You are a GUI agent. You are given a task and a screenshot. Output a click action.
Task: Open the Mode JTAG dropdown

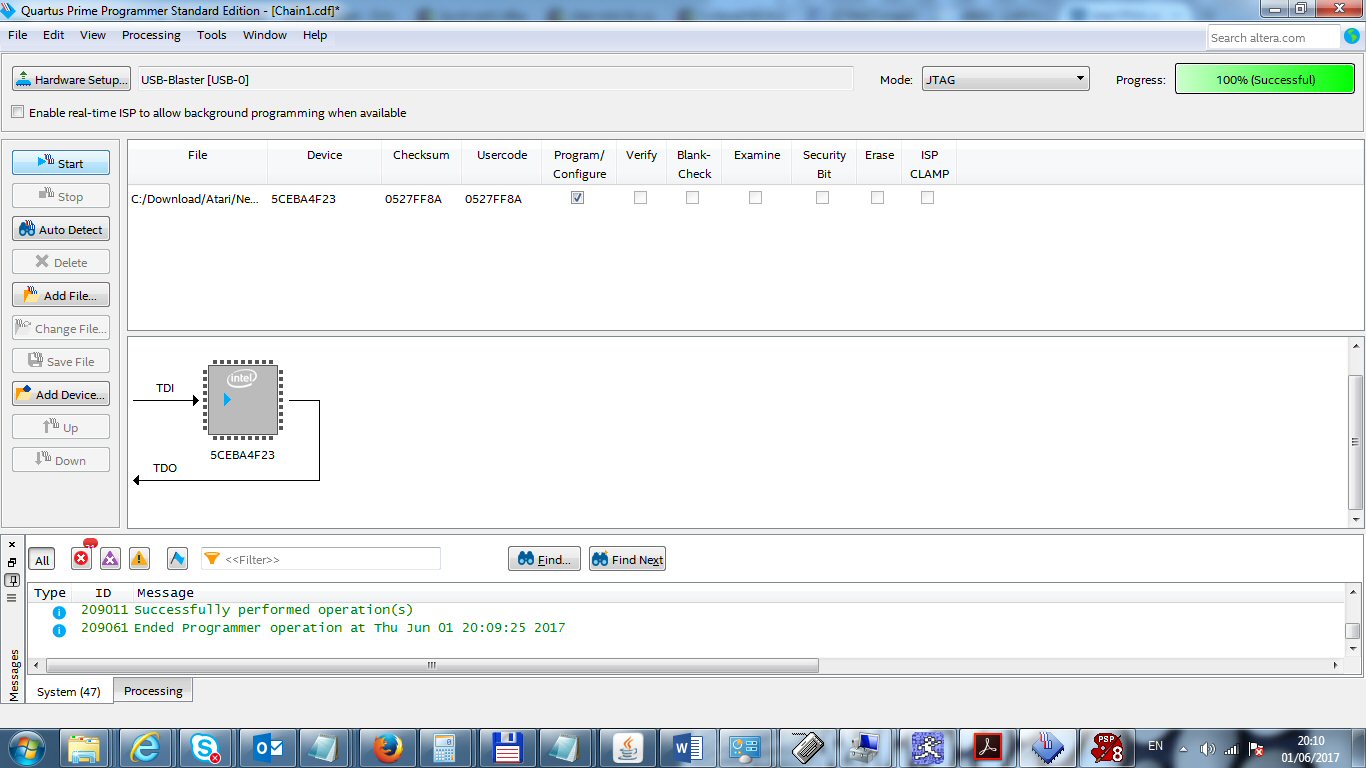click(1005, 79)
